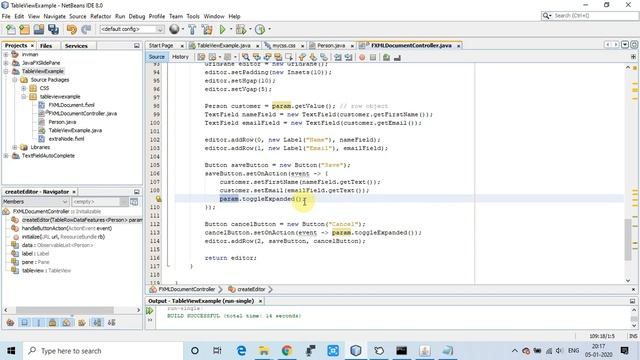Switch to the Files tab
Image resolution: width=640 pixels, height=360 pixels.
(46, 46)
